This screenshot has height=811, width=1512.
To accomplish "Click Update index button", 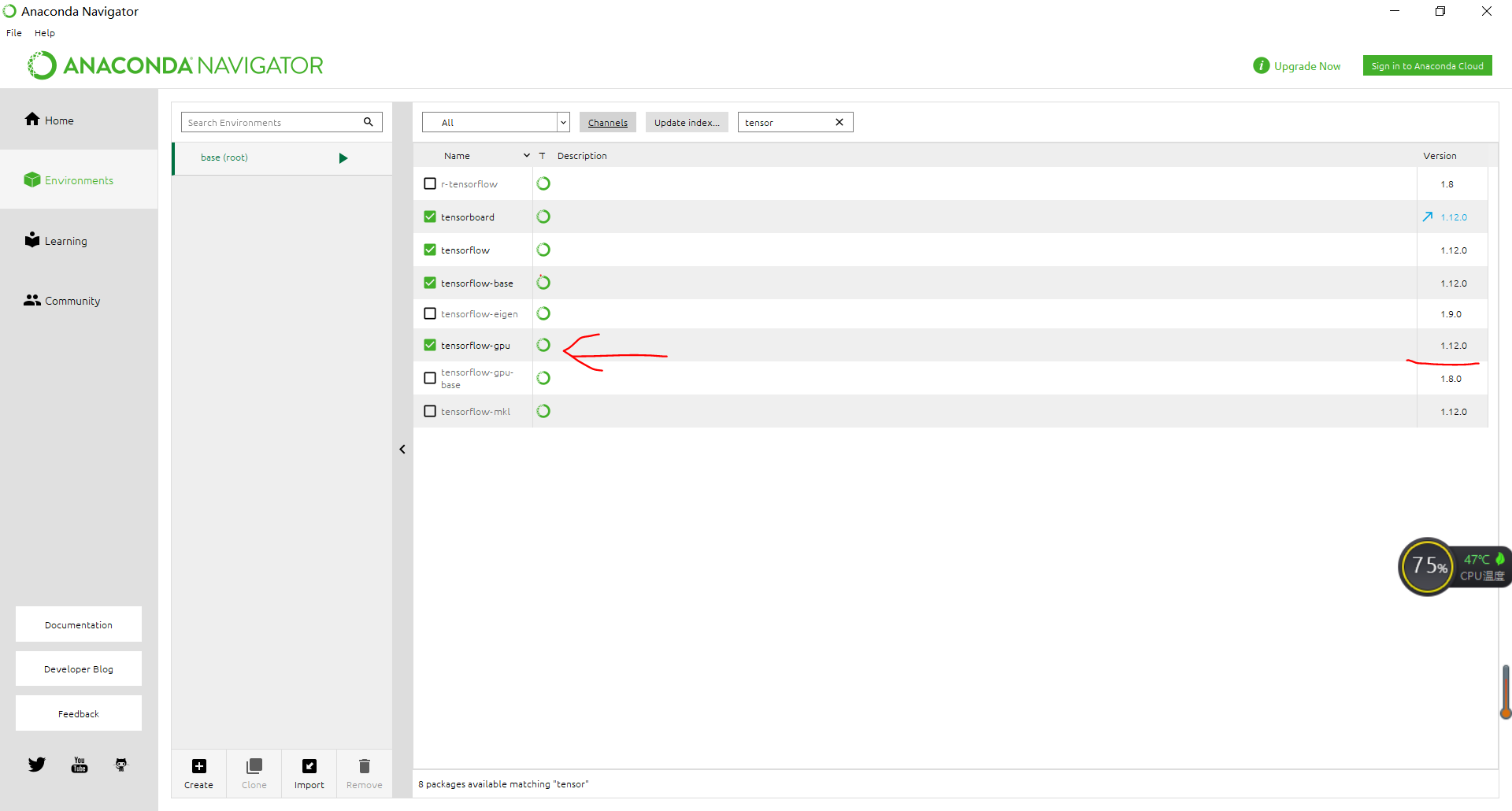I will pos(687,122).
